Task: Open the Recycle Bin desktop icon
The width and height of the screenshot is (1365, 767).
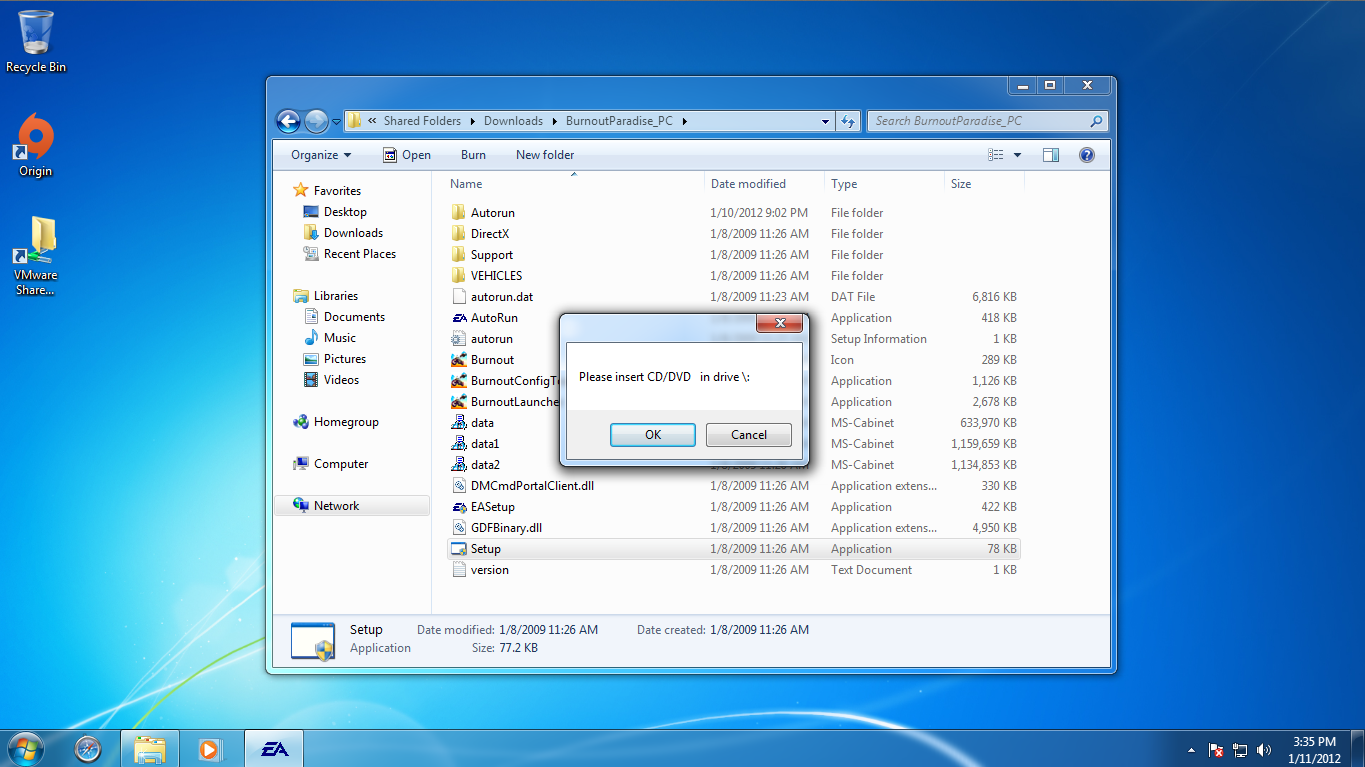Action: (x=36, y=42)
